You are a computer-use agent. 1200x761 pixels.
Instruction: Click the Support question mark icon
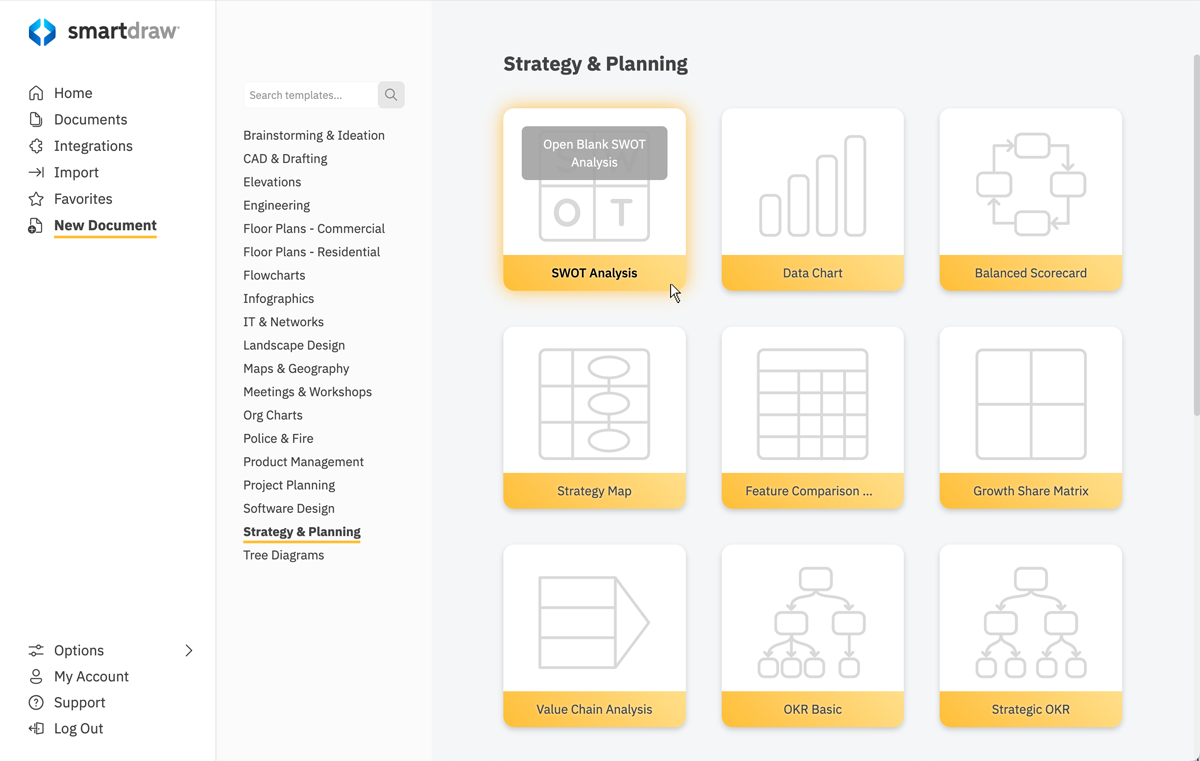(36, 703)
